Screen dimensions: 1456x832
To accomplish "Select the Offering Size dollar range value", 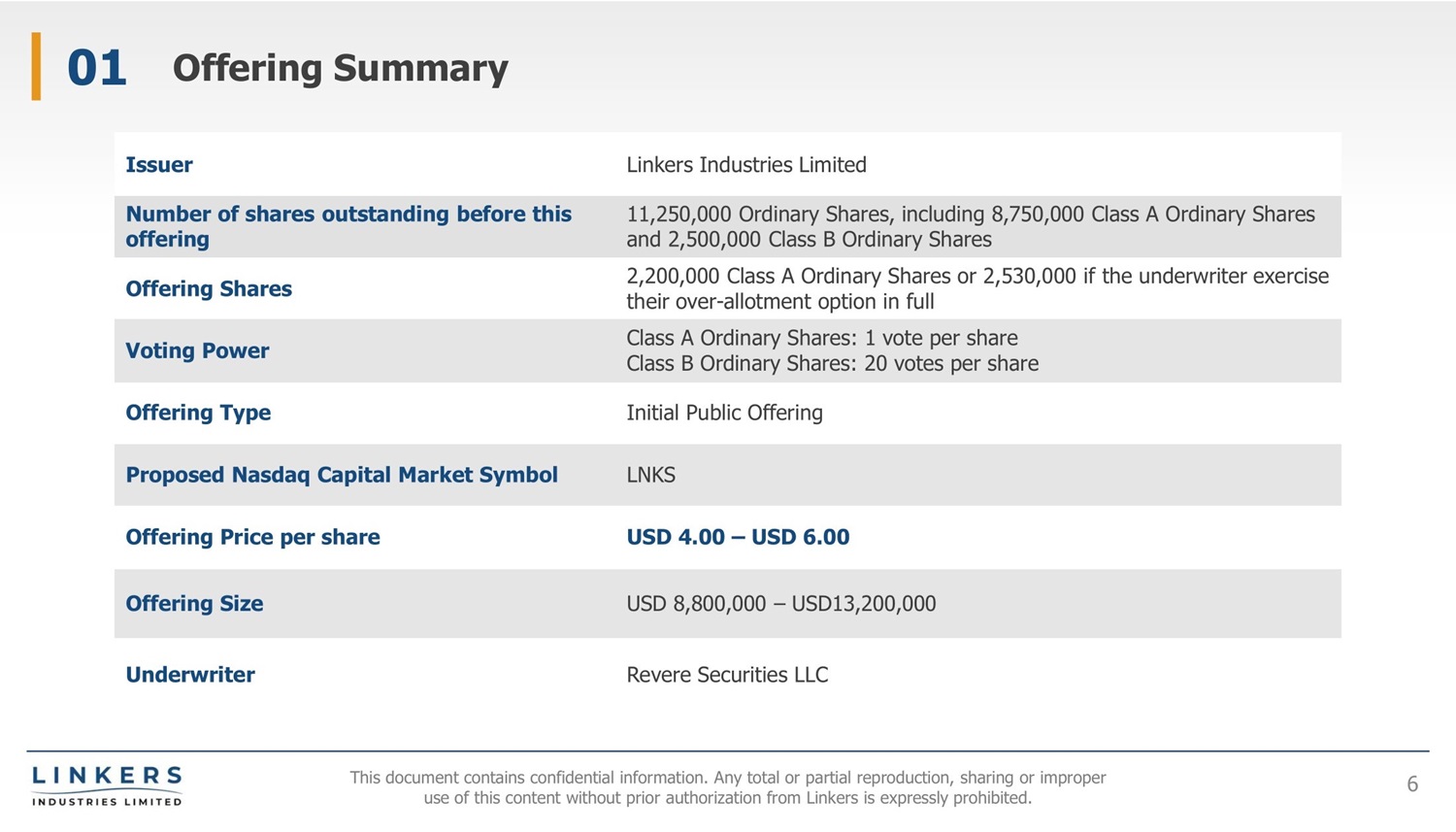I will pyautogui.click(x=780, y=604).
